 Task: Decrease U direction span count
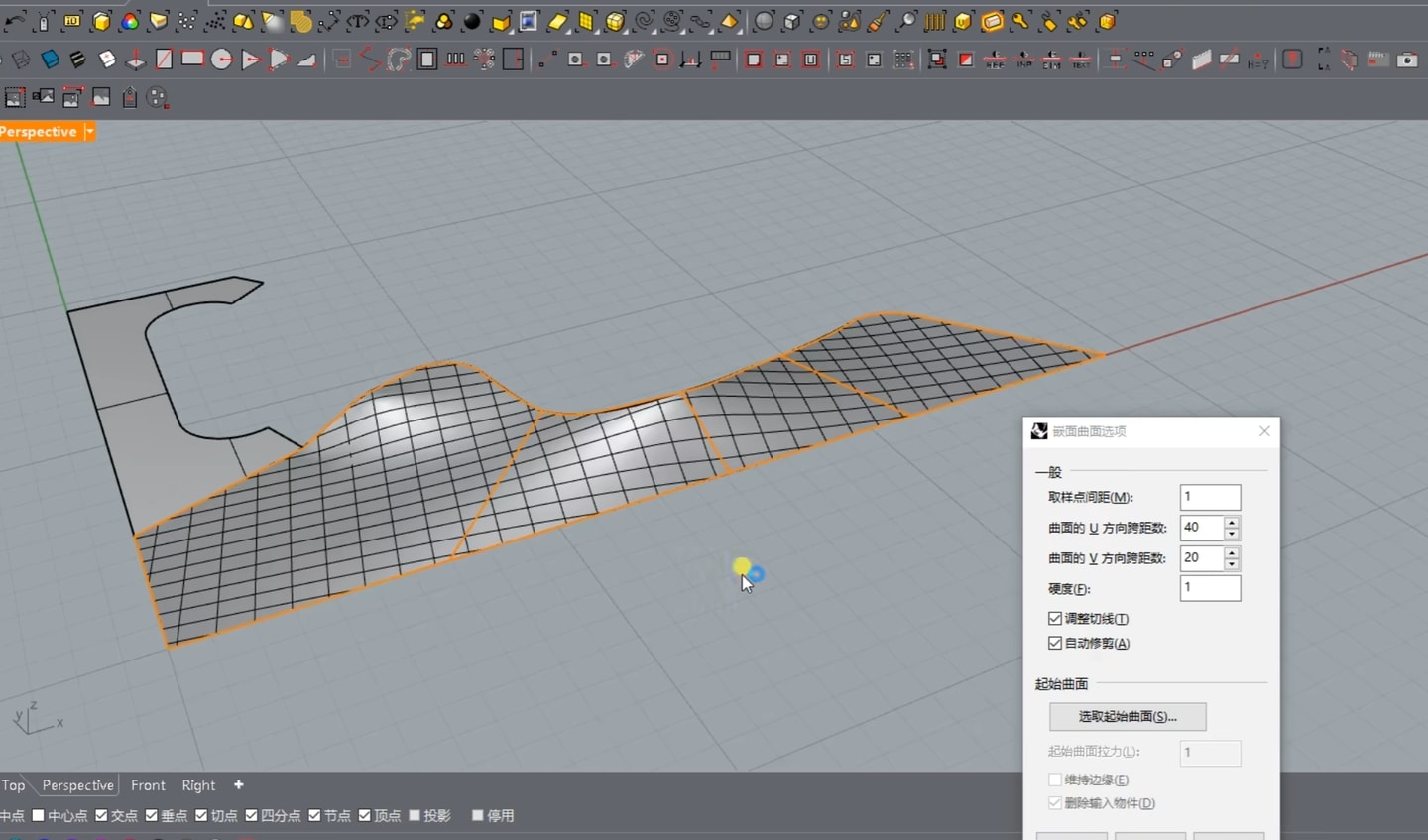pyautogui.click(x=1232, y=534)
